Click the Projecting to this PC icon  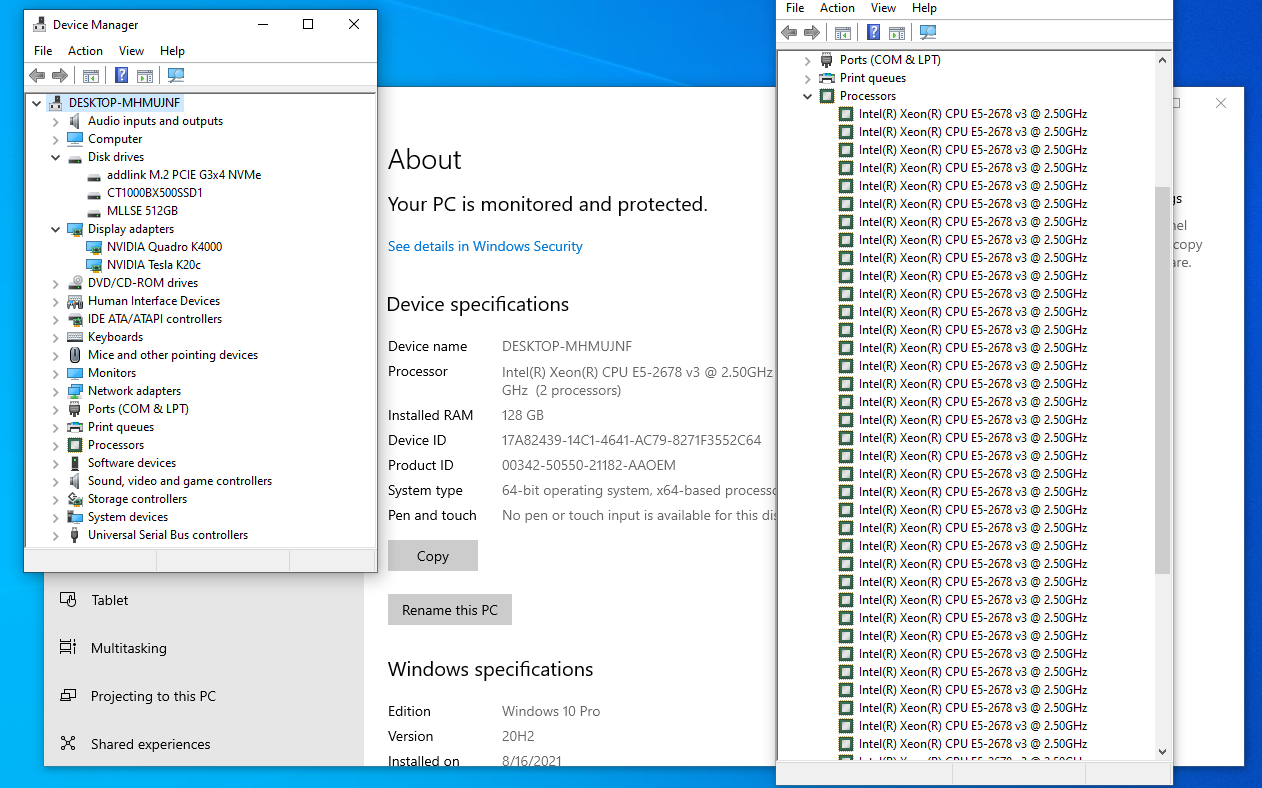pyautogui.click(x=68, y=696)
